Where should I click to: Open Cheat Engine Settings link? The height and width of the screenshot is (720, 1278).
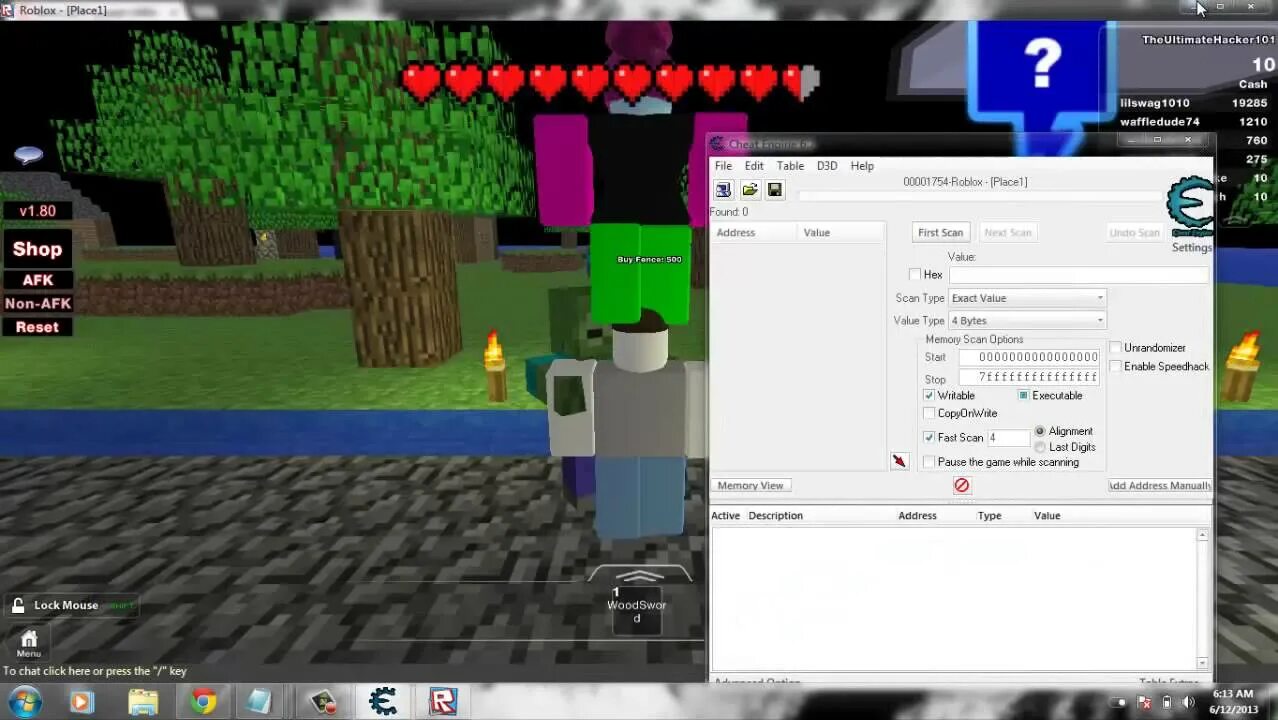click(x=1192, y=247)
